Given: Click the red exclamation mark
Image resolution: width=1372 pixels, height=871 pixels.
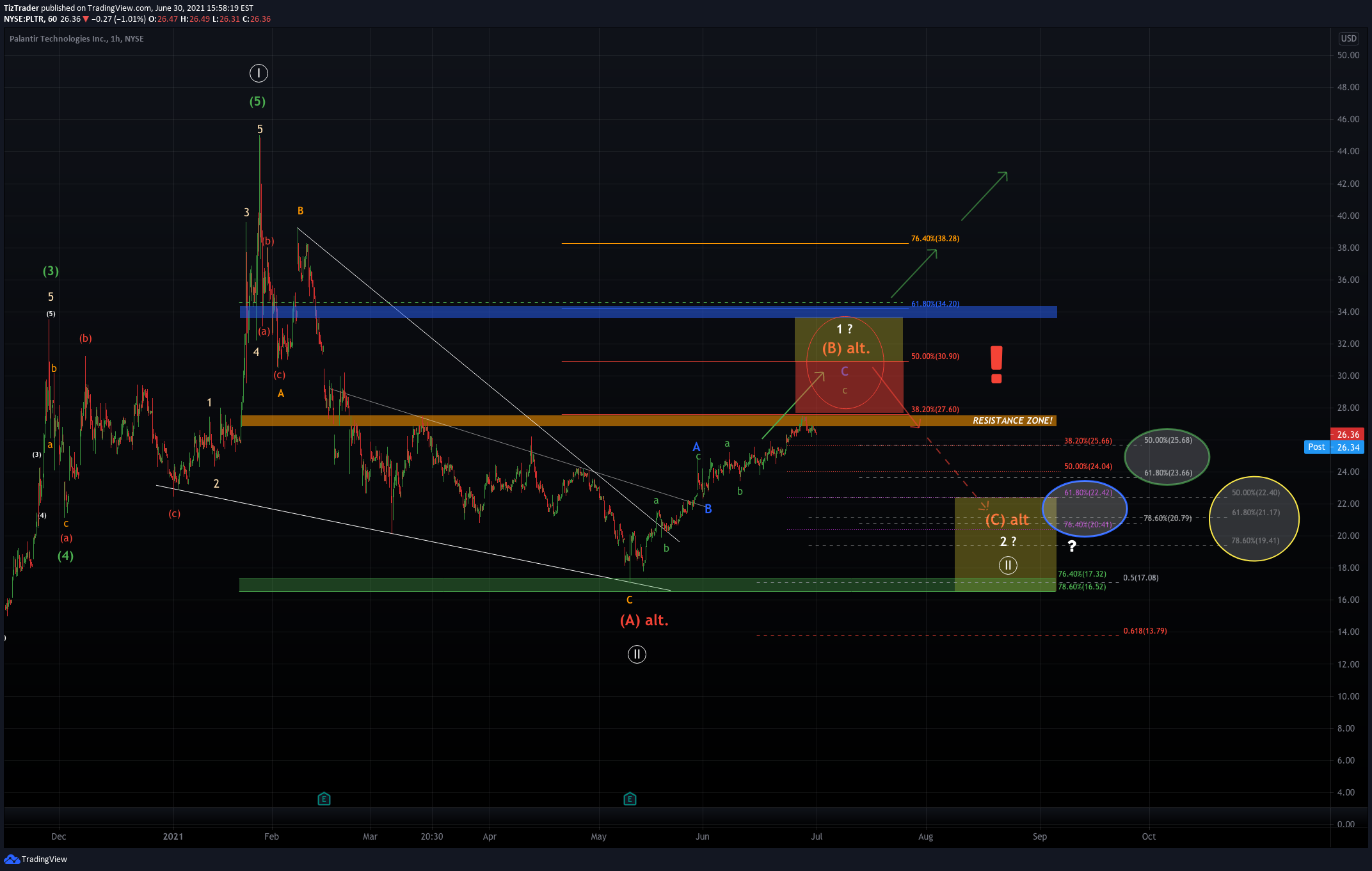Looking at the screenshot, I should (996, 365).
